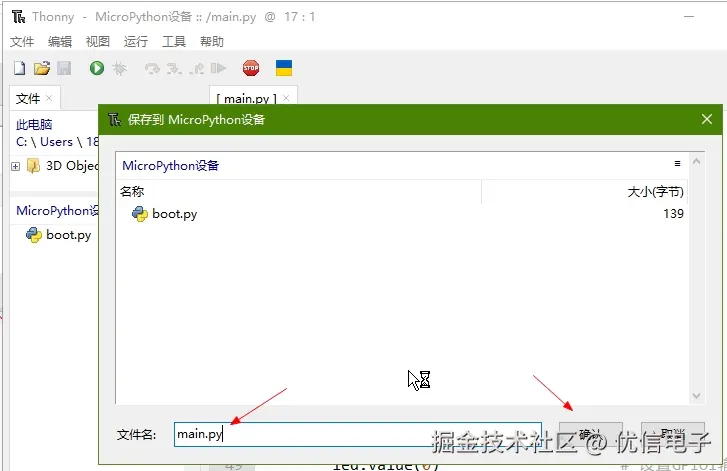This screenshot has height=471, width=727.
Task: Click the Open file folder icon
Action: [42, 68]
